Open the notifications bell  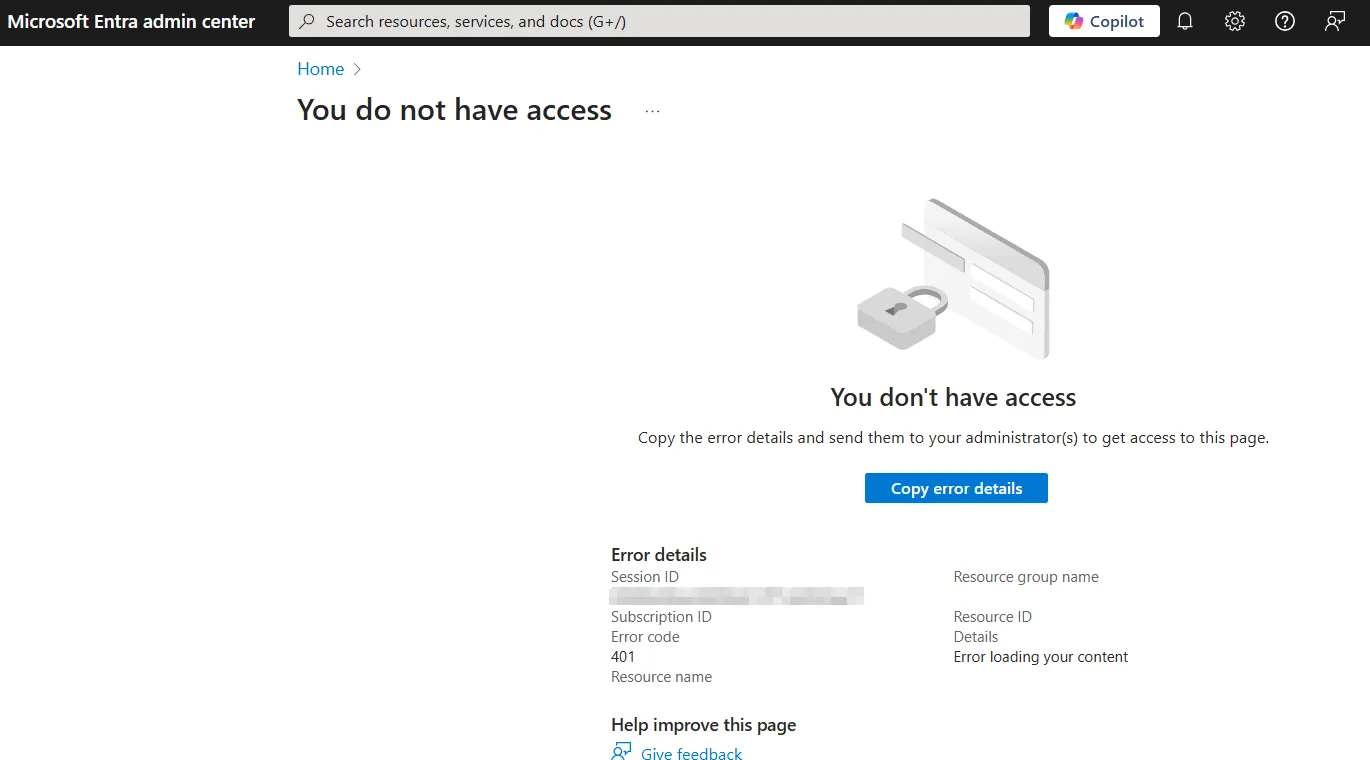pos(1185,21)
